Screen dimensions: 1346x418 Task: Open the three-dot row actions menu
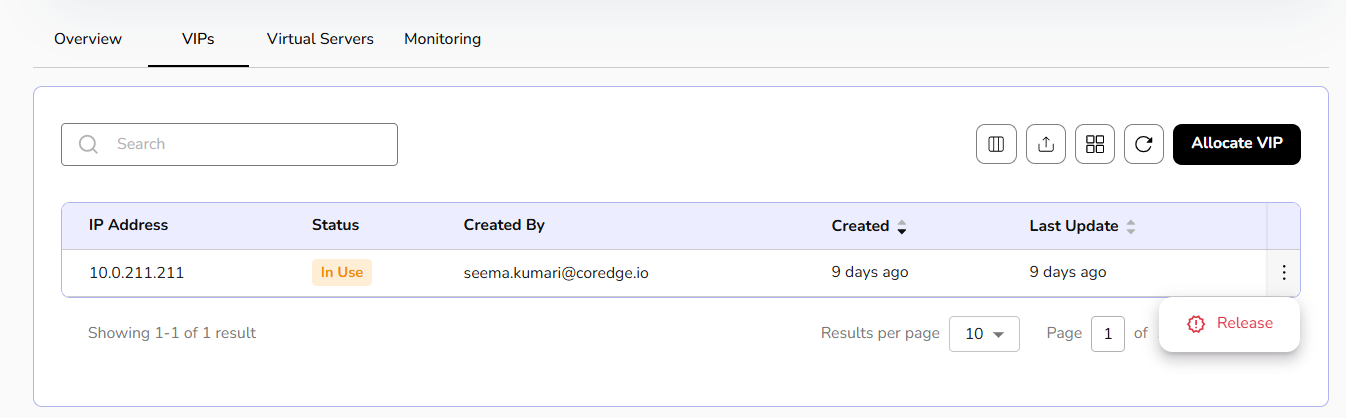pyautogui.click(x=1284, y=273)
